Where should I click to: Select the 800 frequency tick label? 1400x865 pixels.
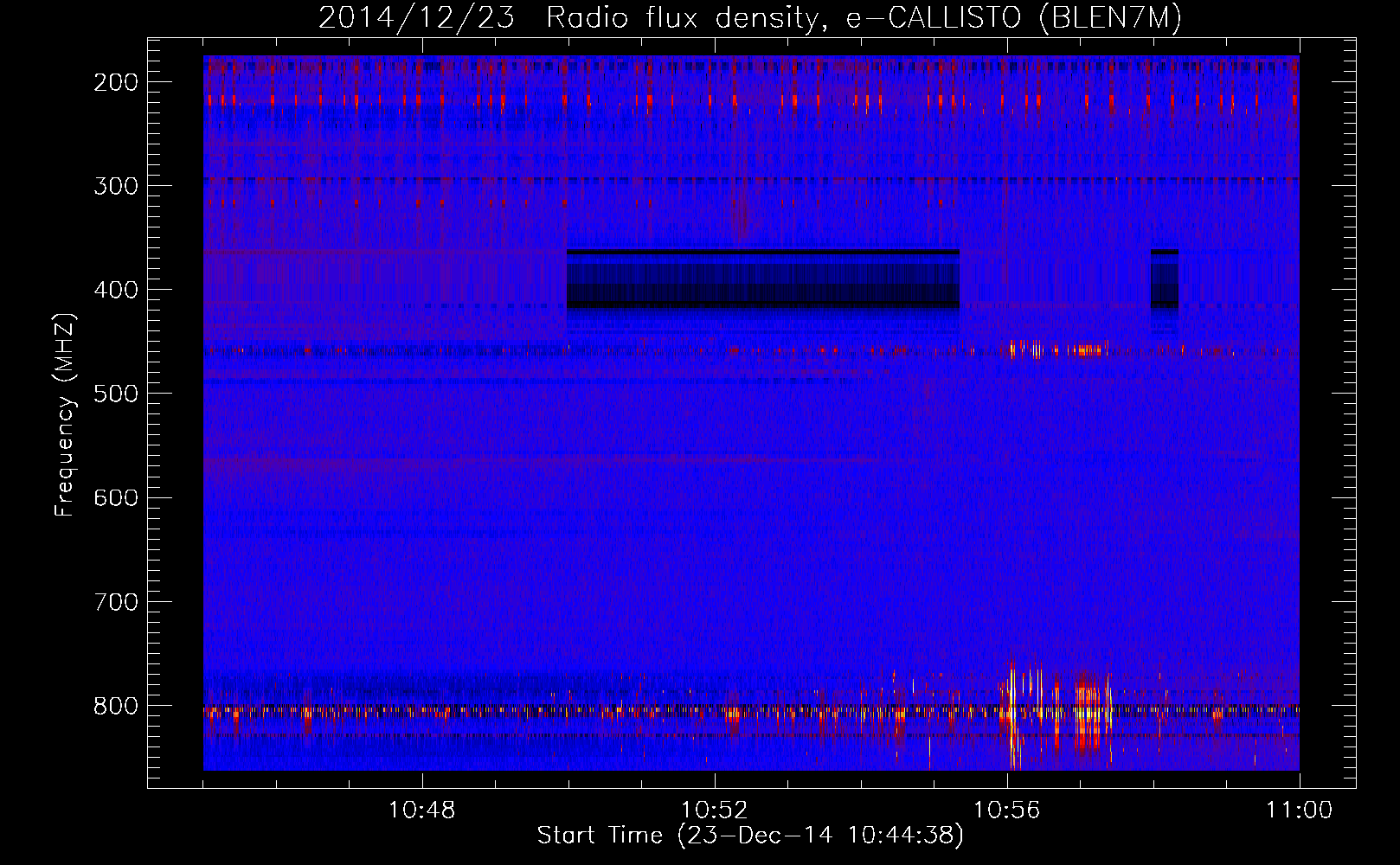click(x=115, y=706)
